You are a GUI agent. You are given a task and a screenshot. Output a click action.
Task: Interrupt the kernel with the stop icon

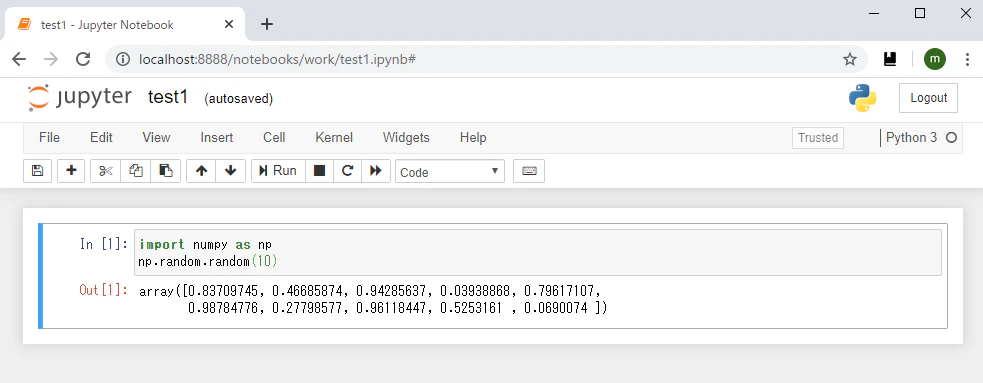[x=319, y=171]
